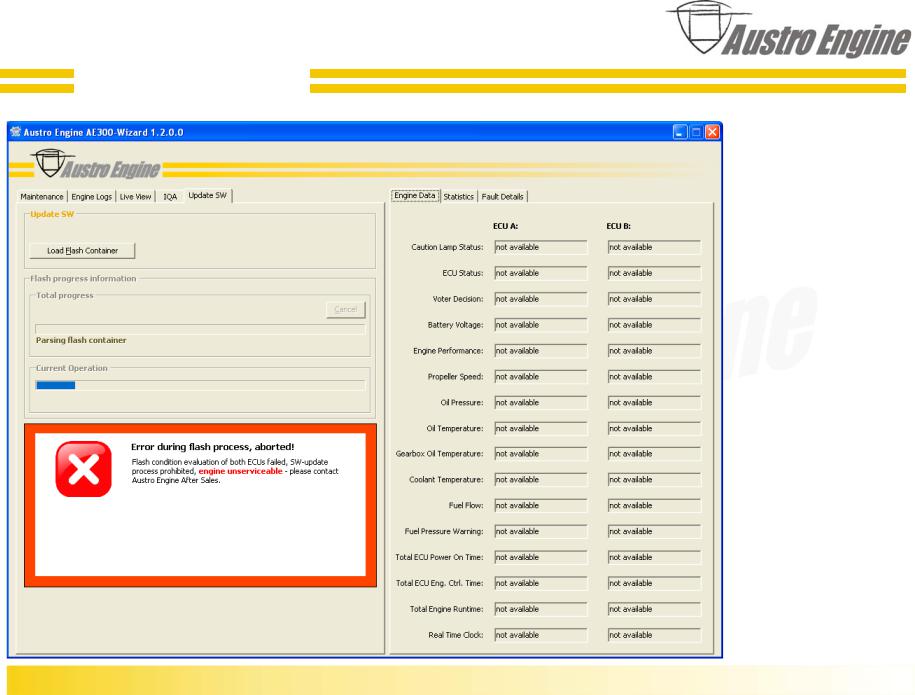The height and width of the screenshot is (695, 915).
Task: Click ECU A Fuel Pressure Warning field
Action: coord(540,532)
